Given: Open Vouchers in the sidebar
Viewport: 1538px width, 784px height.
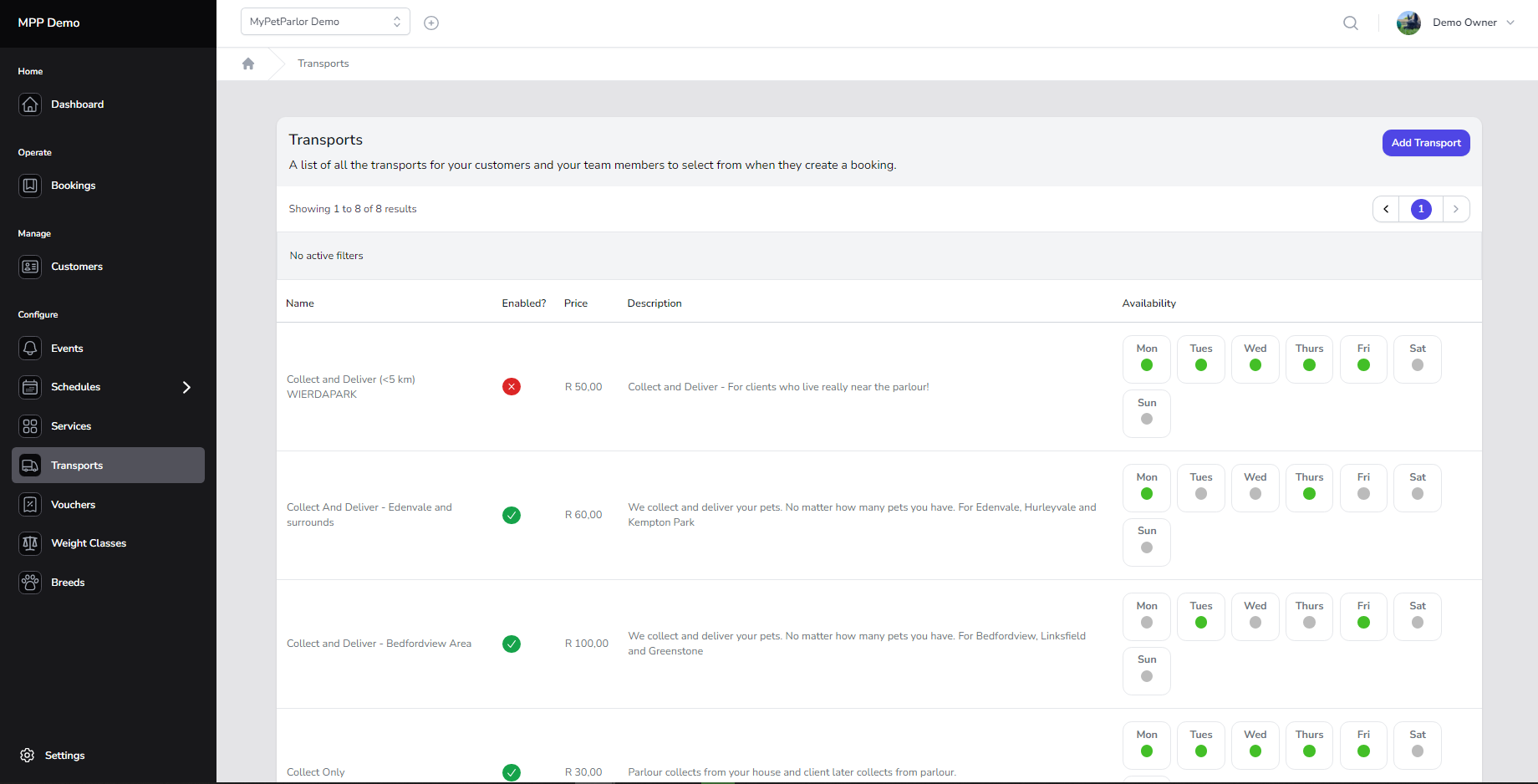Looking at the screenshot, I should tap(109, 505).
